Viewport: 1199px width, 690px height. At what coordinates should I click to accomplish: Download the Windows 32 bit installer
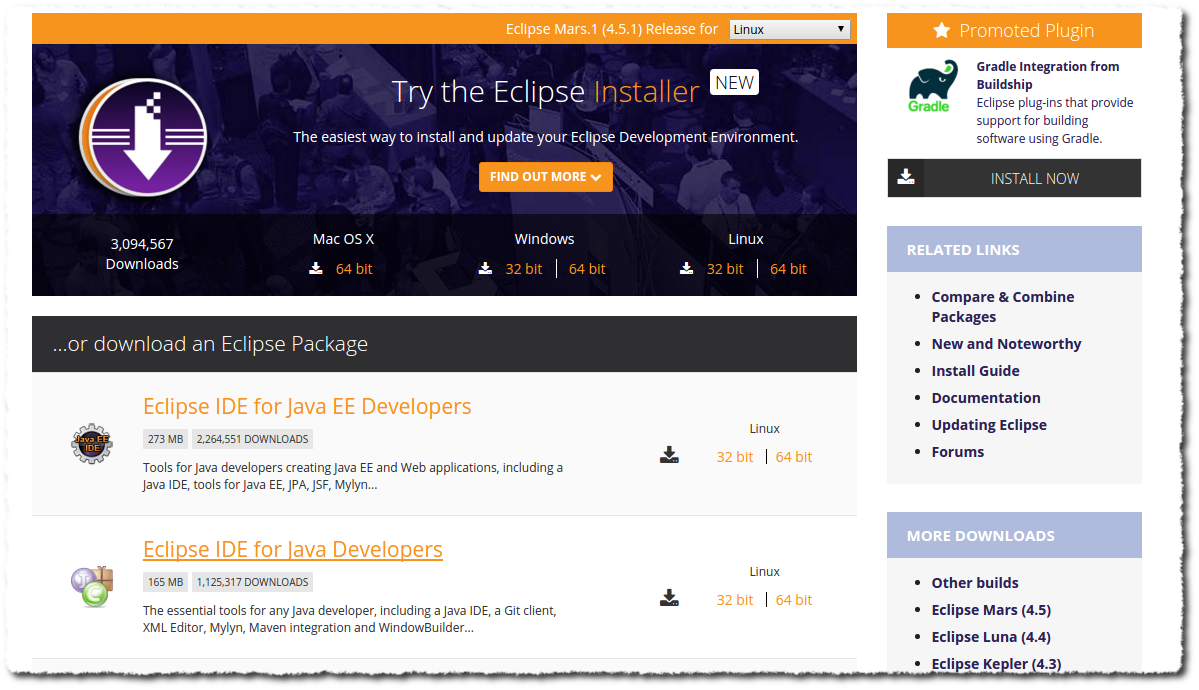click(524, 269)
